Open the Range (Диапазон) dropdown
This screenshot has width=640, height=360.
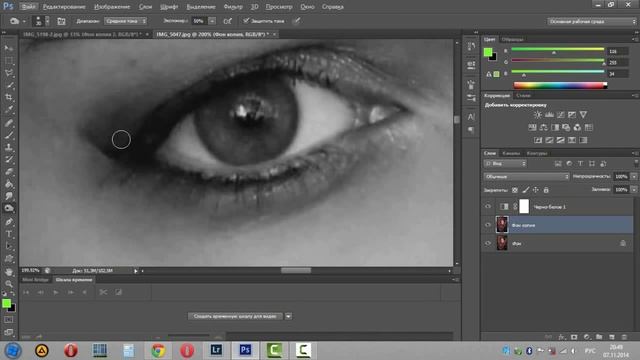pyautogui.click(x=125, y=21)
